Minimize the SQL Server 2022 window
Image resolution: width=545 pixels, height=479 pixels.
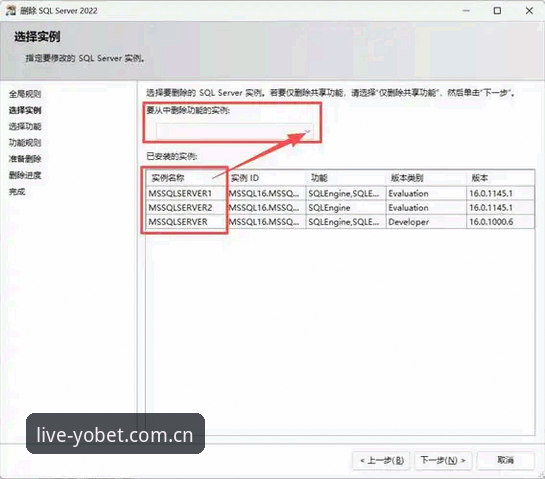tap(466, 11)
